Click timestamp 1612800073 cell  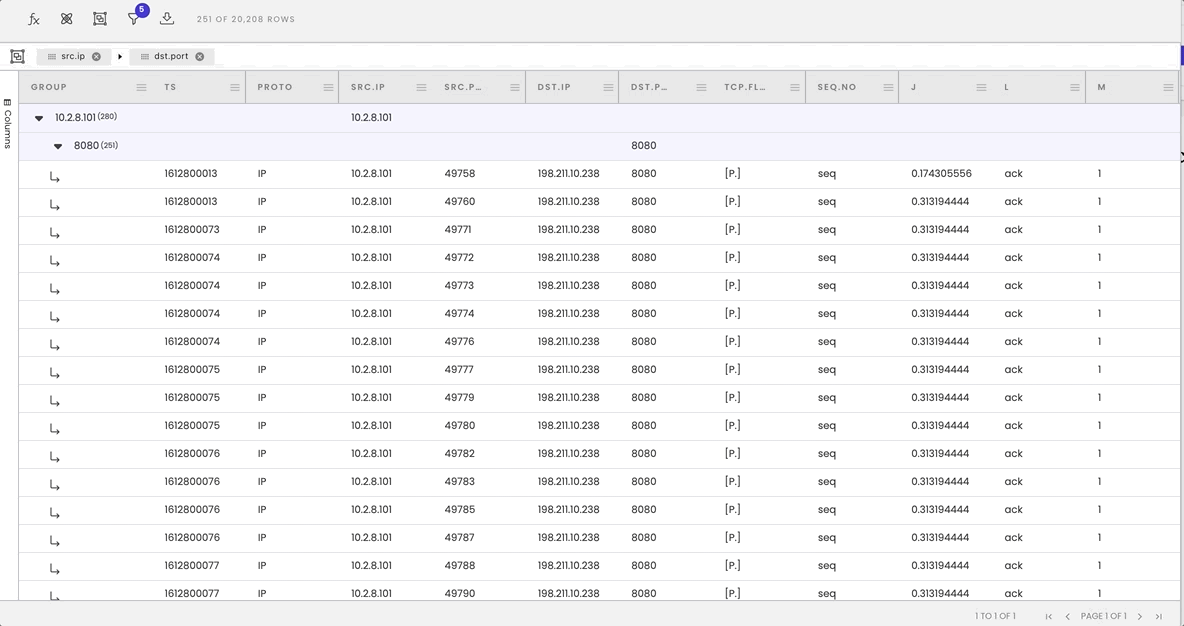tap(192, 230)
